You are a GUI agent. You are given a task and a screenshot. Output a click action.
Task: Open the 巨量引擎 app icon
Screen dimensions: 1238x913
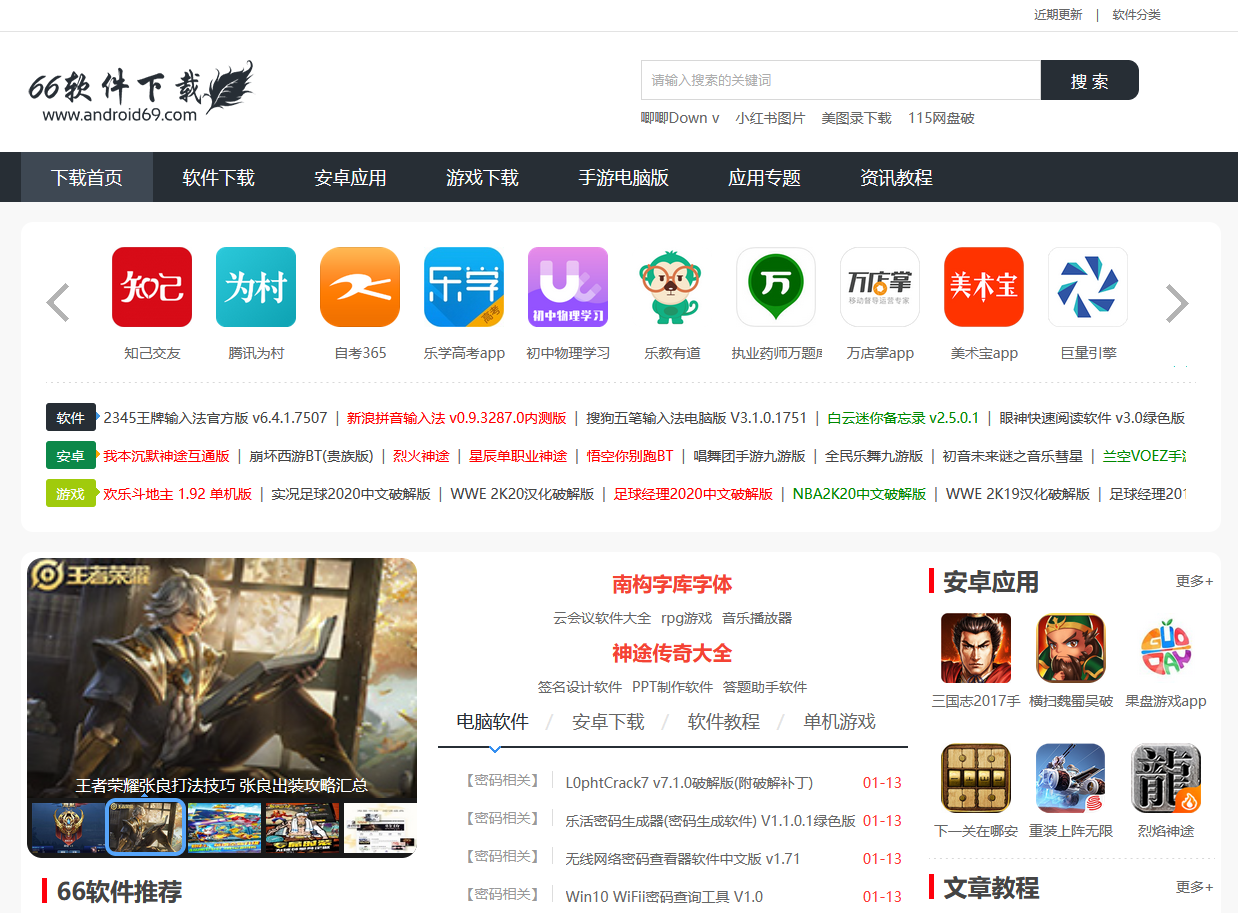click(1088, 287)
